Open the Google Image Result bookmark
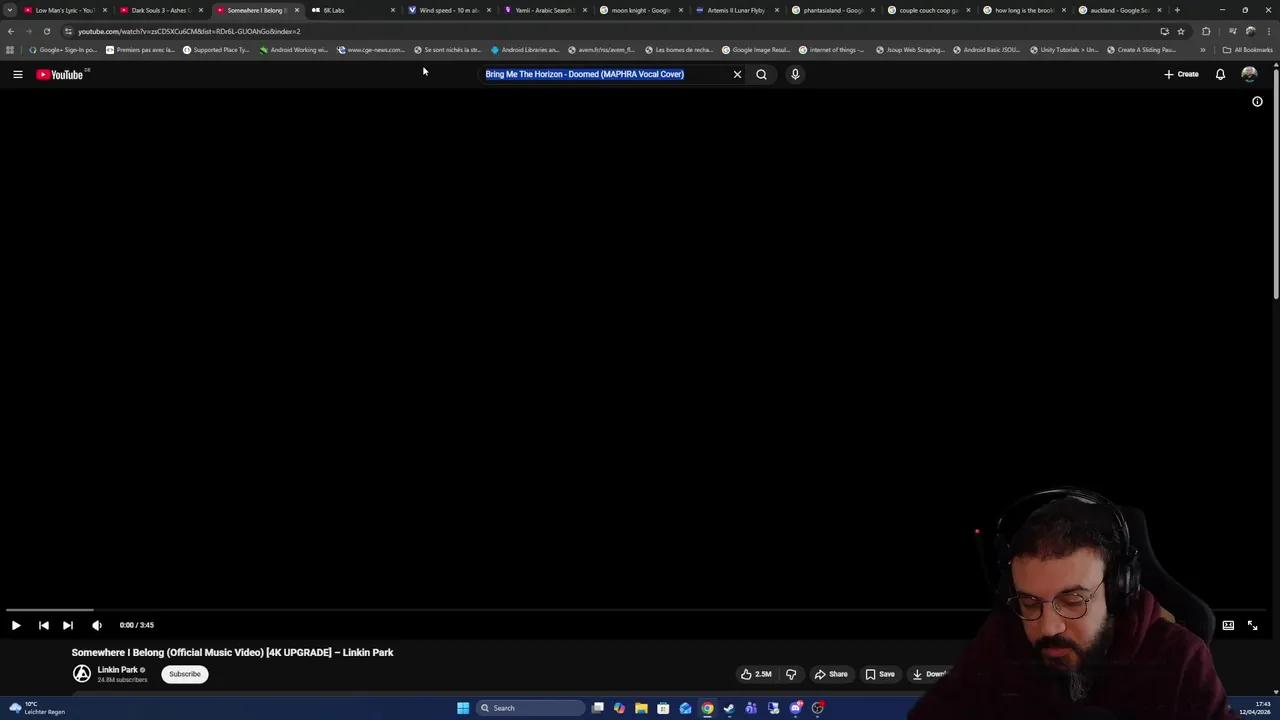 click(756, 50)
